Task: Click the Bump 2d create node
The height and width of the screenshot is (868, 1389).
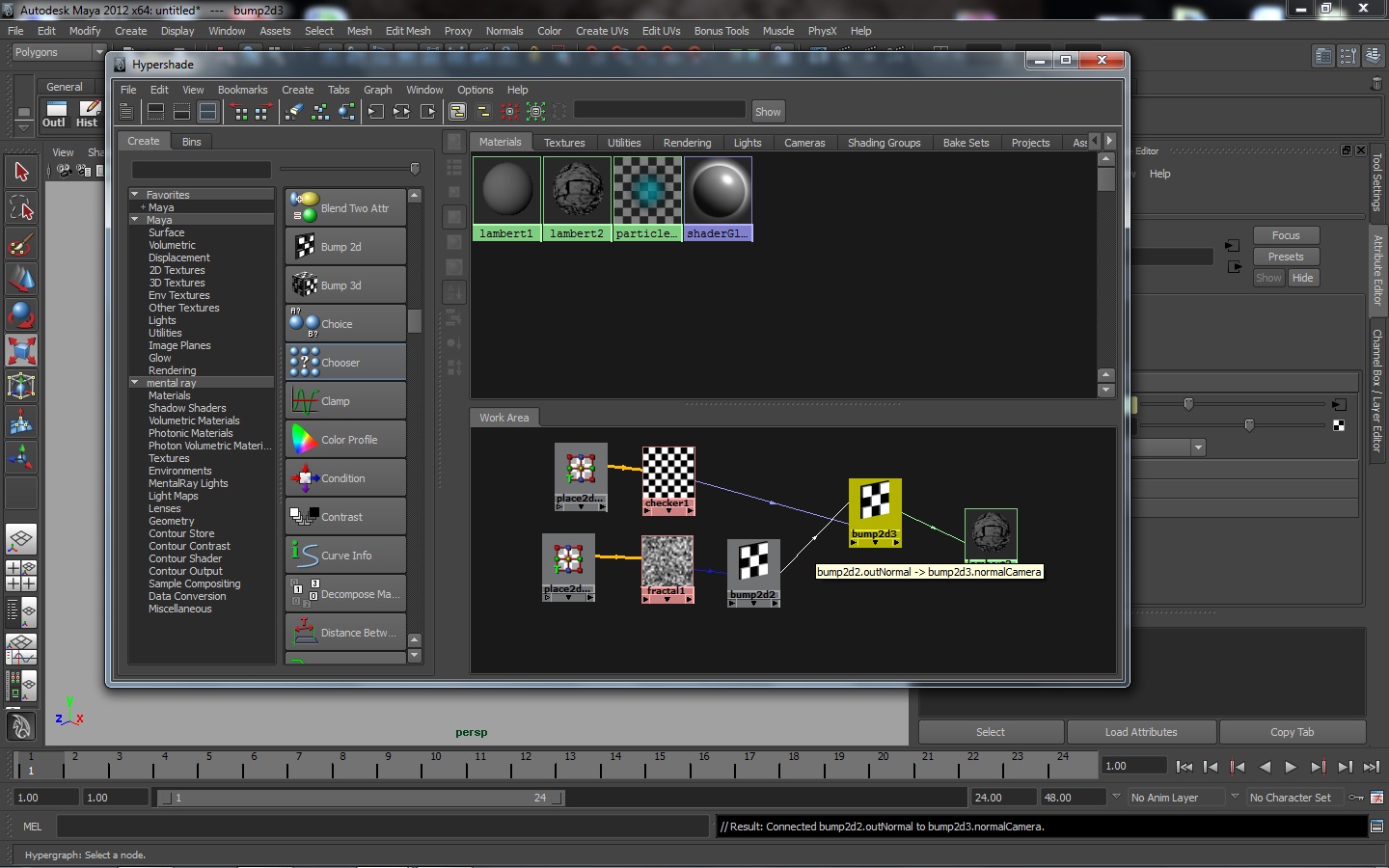Action: [x=345, y=247]
